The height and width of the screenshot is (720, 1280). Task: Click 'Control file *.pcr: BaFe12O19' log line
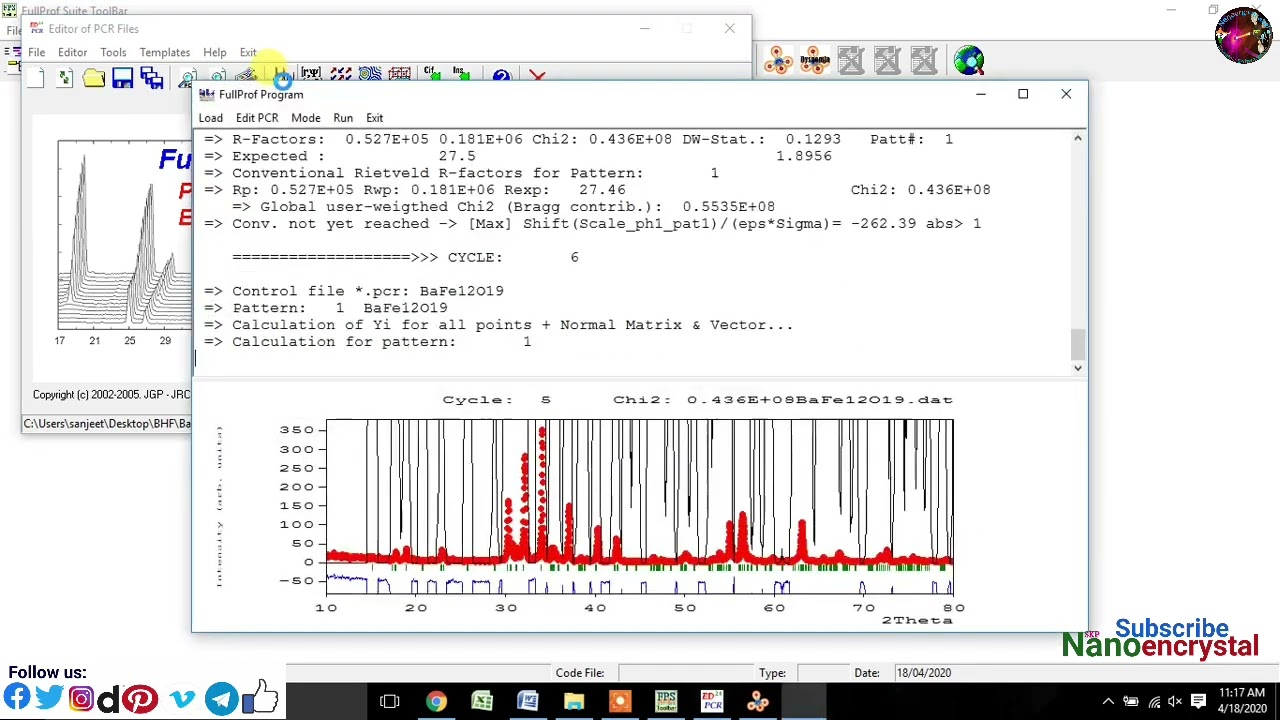pyautogui.click(x=354, y=291)
